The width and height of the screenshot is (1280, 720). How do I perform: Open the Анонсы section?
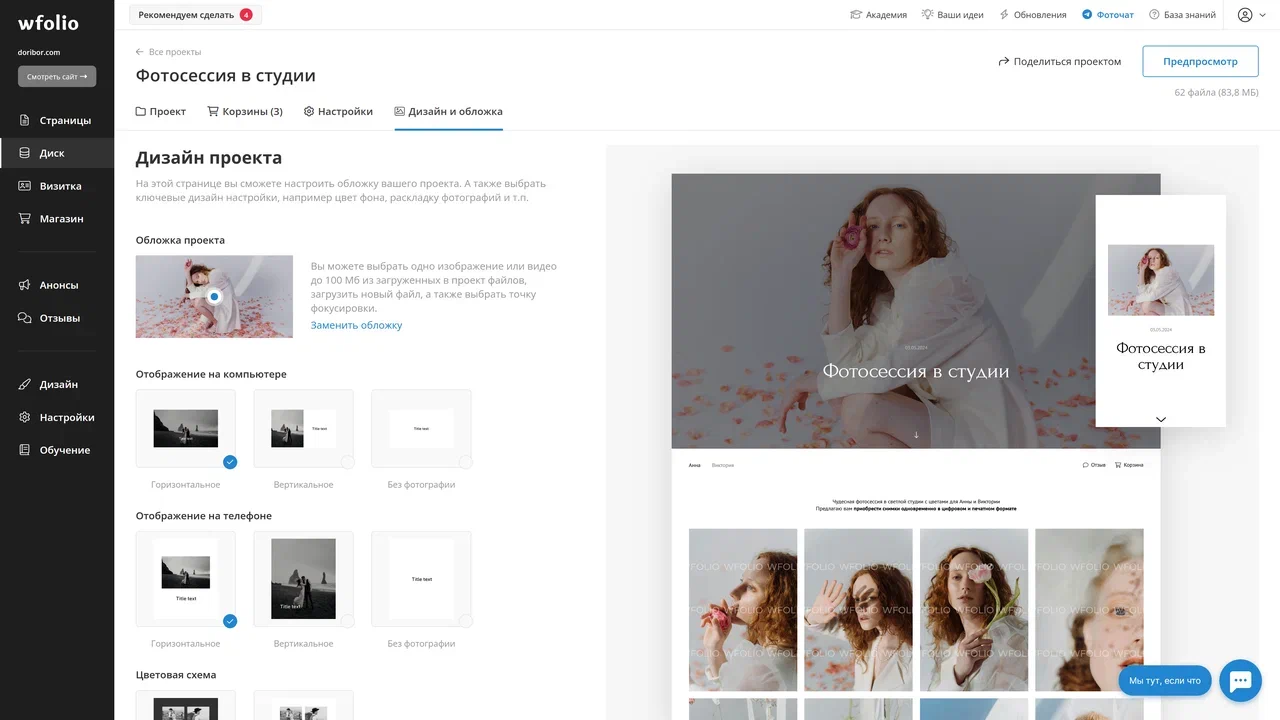click(x=58, y=284)
